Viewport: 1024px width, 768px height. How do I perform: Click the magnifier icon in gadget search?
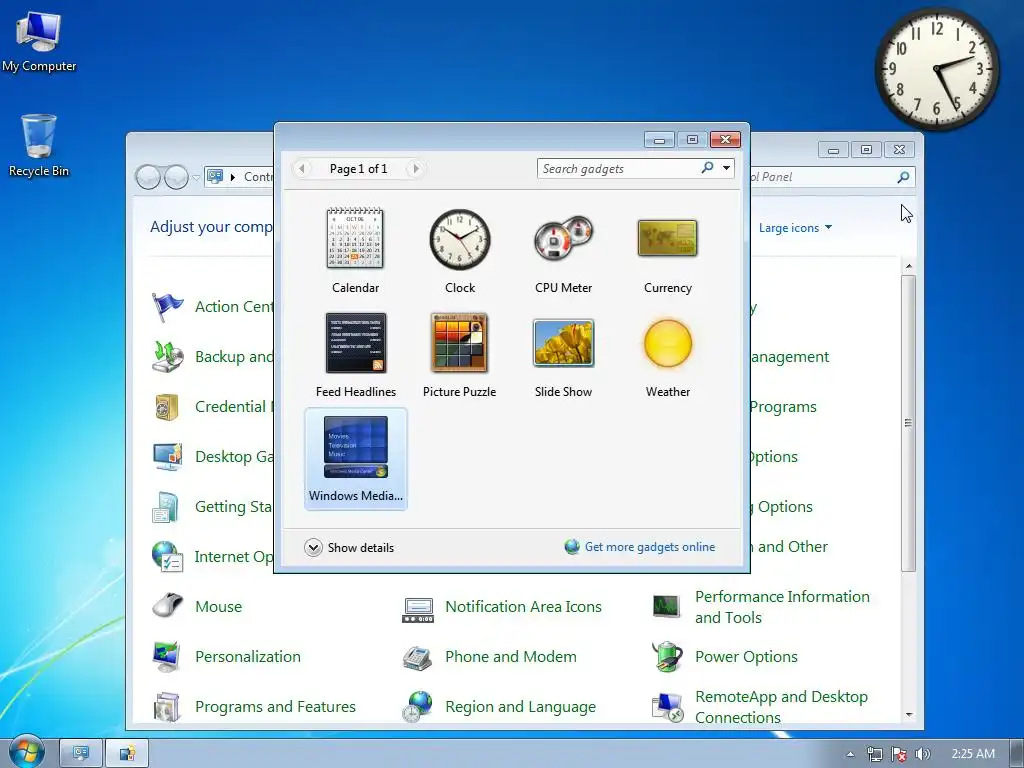707,168
